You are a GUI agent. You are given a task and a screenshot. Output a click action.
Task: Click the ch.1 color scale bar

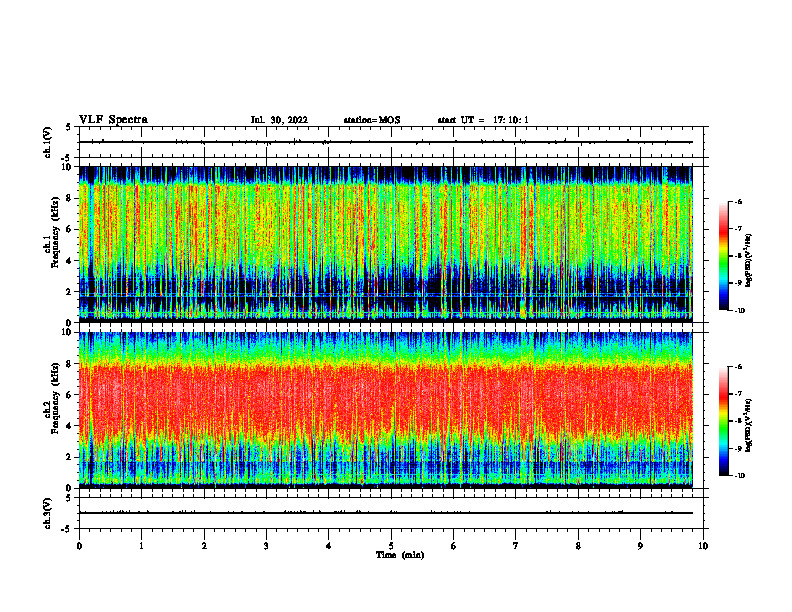(x=723, y=256)
